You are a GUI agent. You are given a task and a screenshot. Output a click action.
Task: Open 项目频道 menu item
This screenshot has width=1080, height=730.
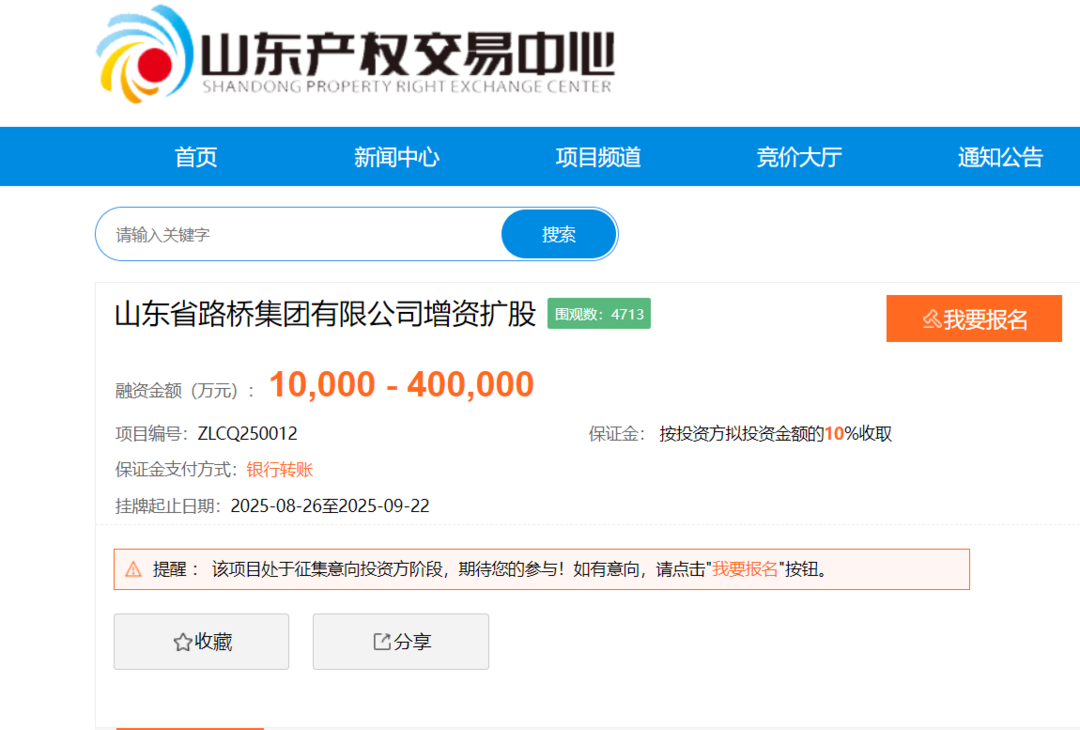point(598,157)
